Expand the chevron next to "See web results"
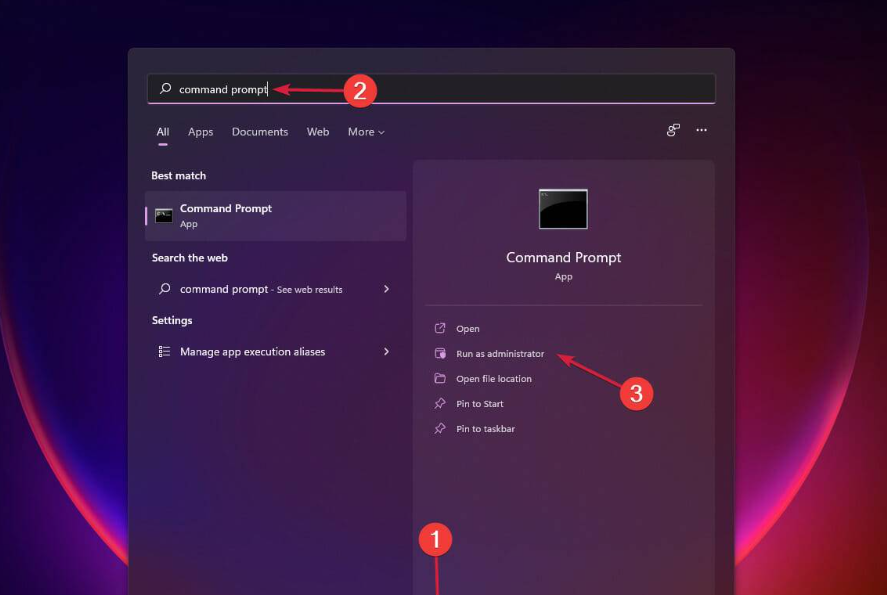The width and height of the screenshot is (887, 595). click(386, 289)
